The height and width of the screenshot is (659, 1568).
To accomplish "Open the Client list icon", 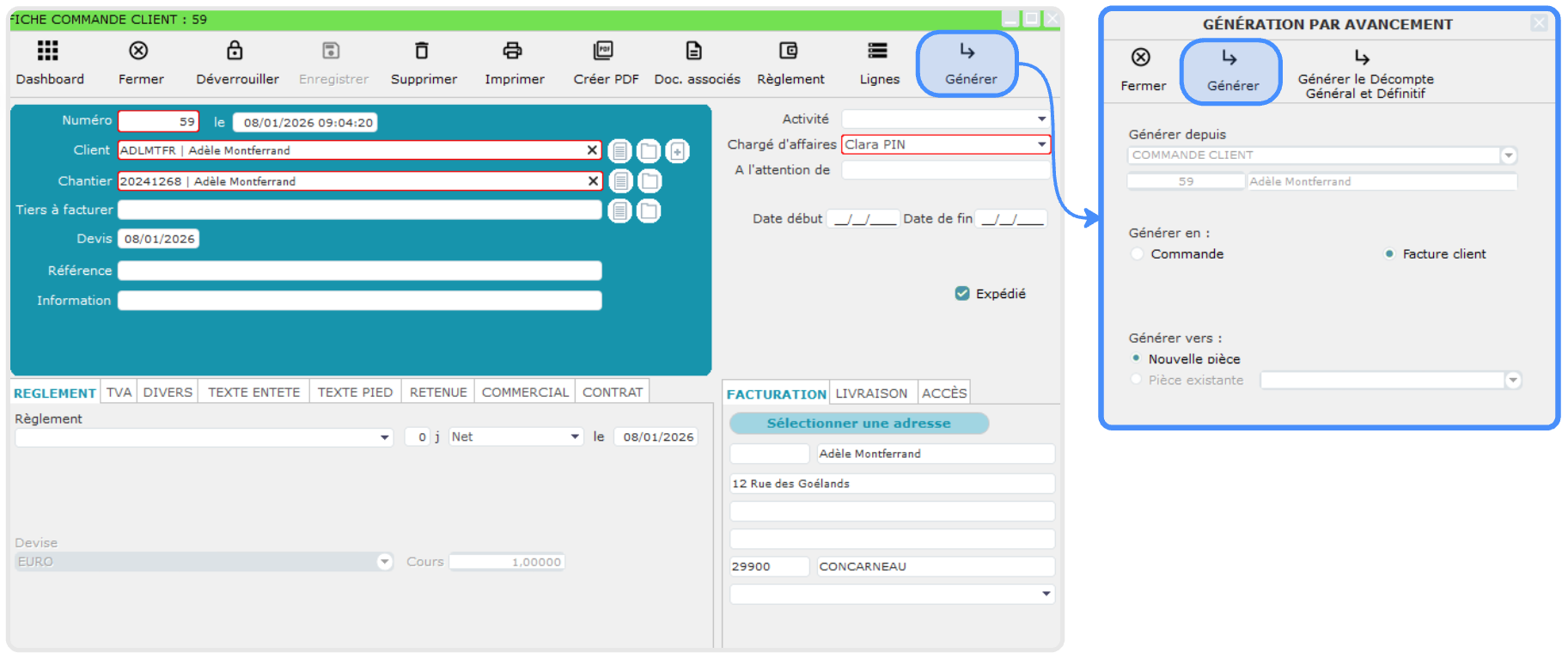I will pyautogui.click(x=619, y=151).
